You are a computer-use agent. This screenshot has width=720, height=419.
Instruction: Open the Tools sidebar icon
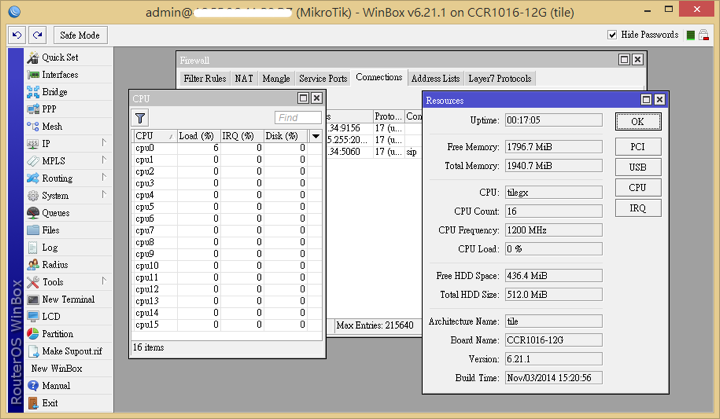(33, 282)
